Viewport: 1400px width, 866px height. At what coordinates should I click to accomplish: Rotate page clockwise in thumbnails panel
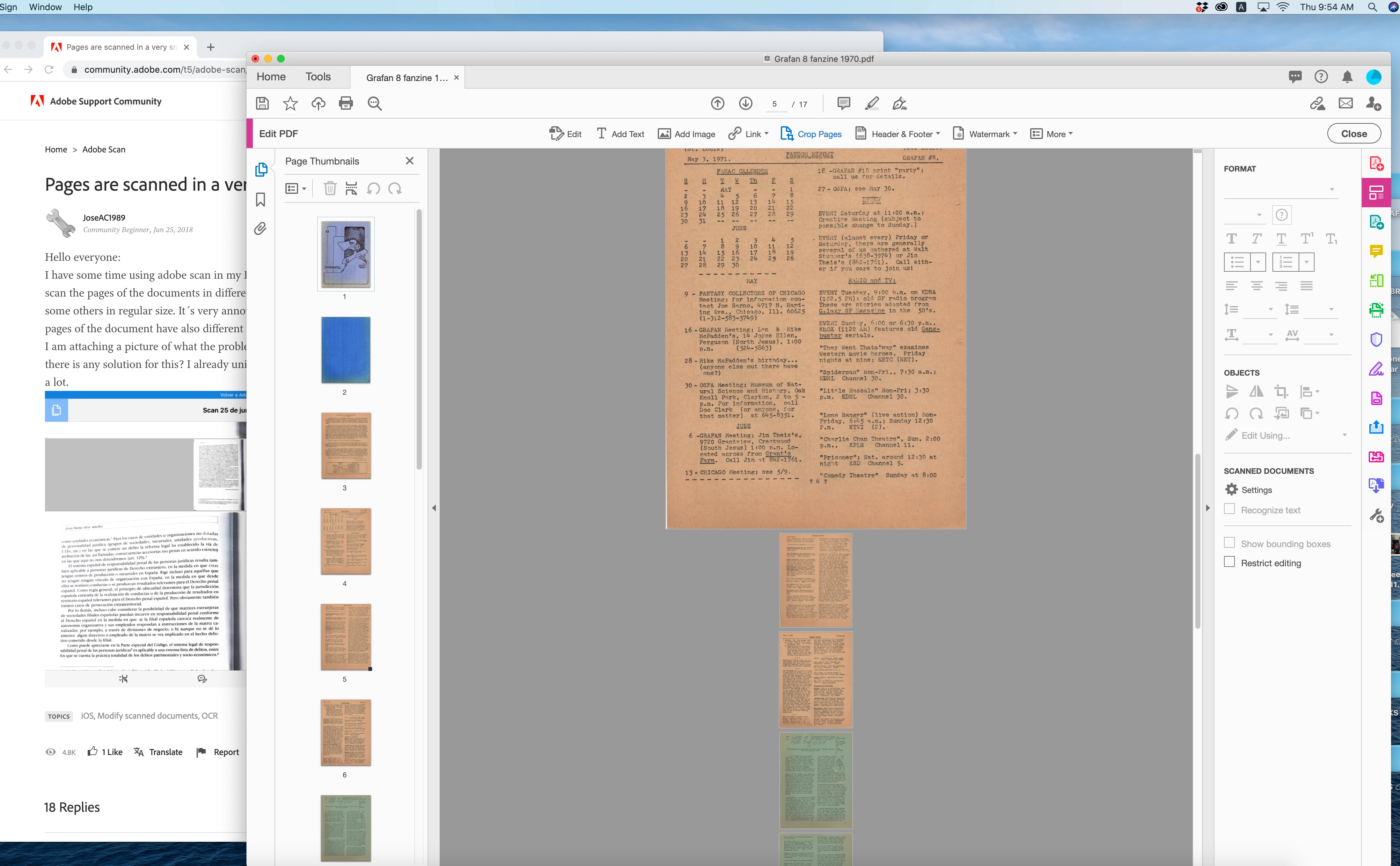tap(395, 188)
